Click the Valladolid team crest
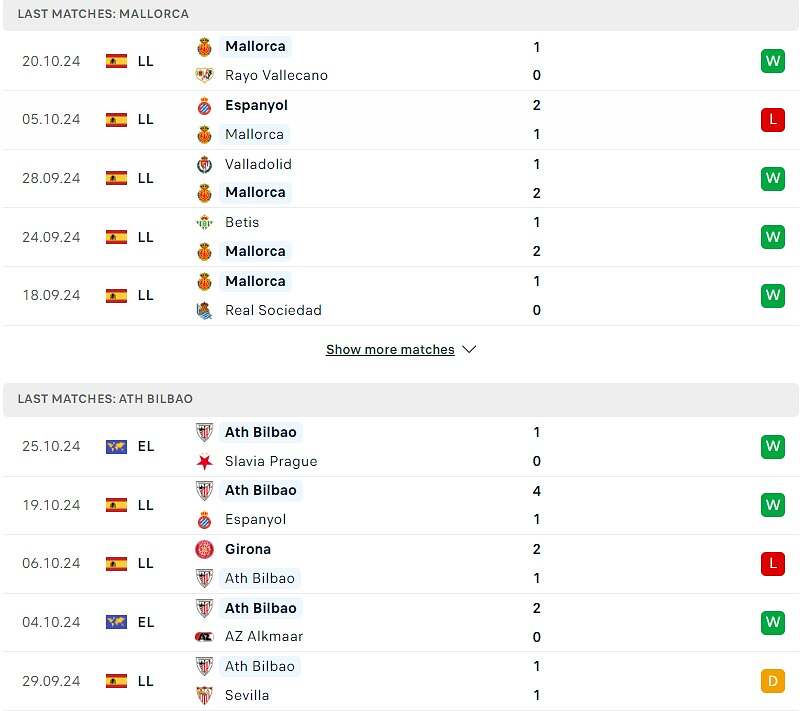 [204, 164]
